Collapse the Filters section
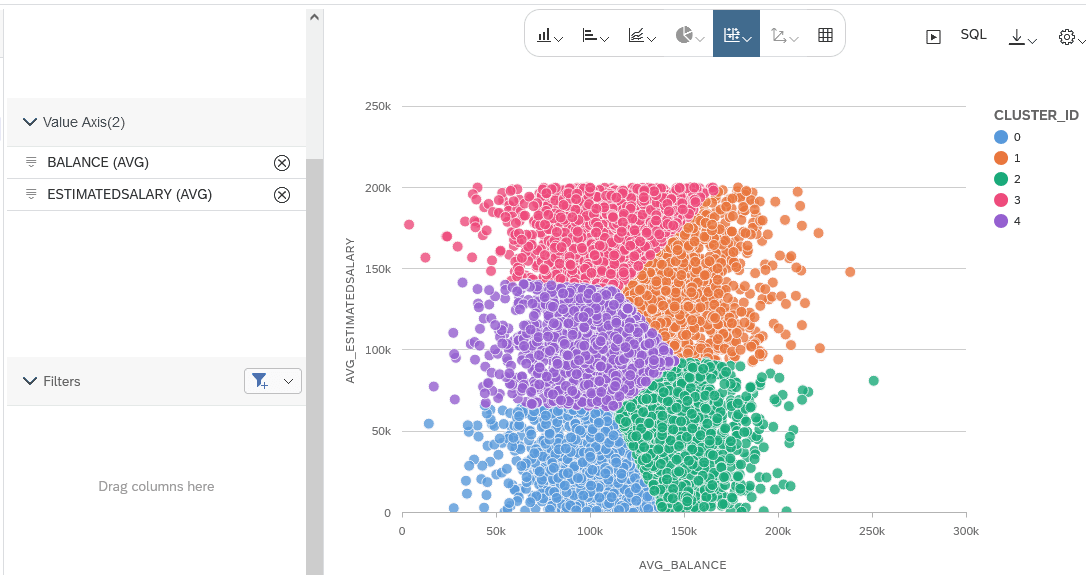Viewport: 1086px width, 575px height. coord(30,381)
